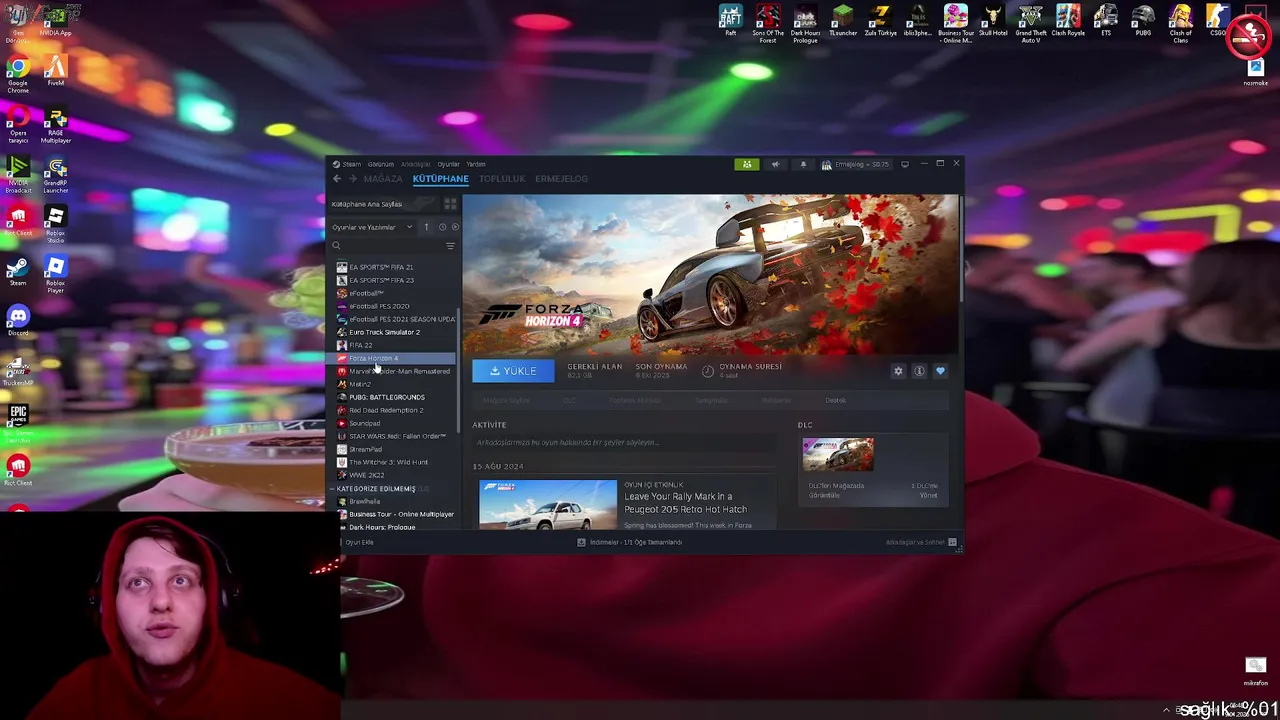
Task: Click the Steam back navigation arrow
Action: pos(337,179)
